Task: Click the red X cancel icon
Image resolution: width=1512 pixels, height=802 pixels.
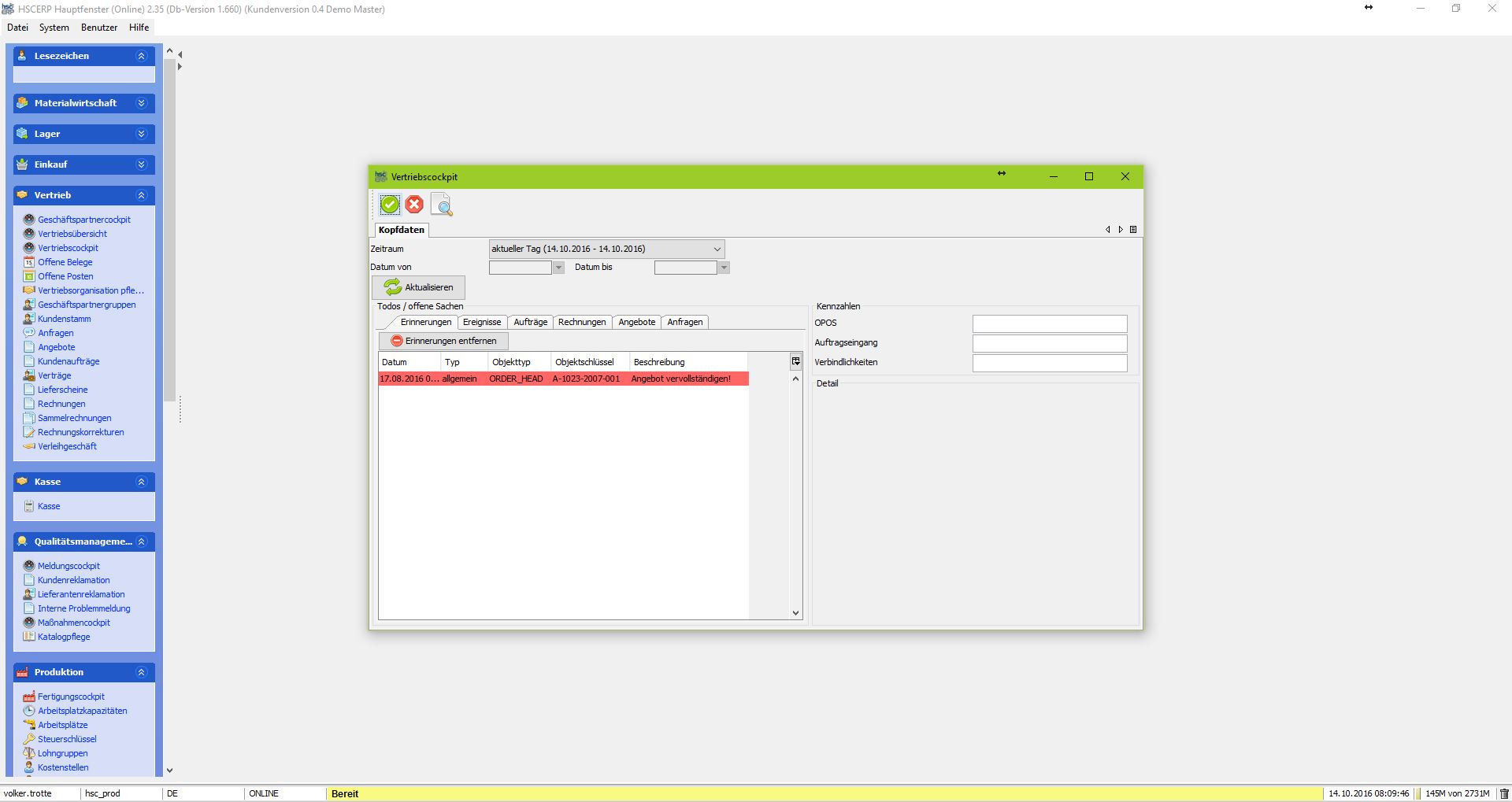Action: click(x=414, y=205)
